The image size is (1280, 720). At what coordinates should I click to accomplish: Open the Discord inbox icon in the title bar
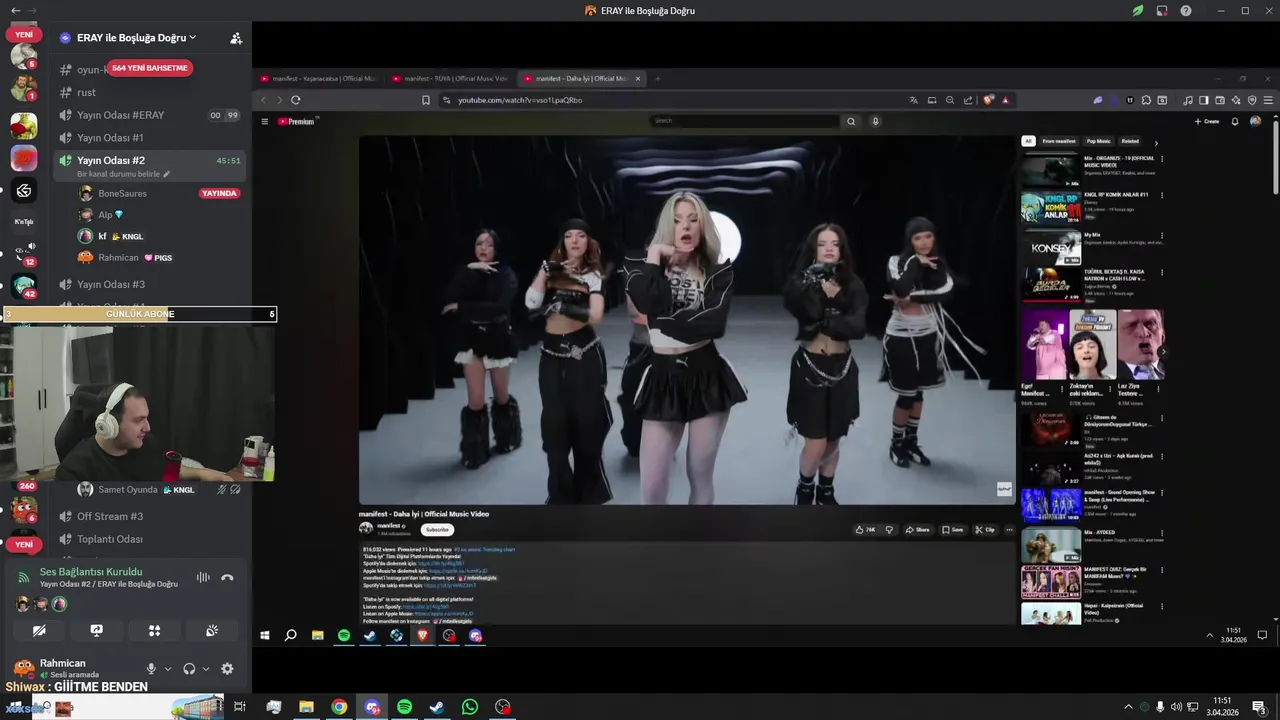[x=1162, y=11]
